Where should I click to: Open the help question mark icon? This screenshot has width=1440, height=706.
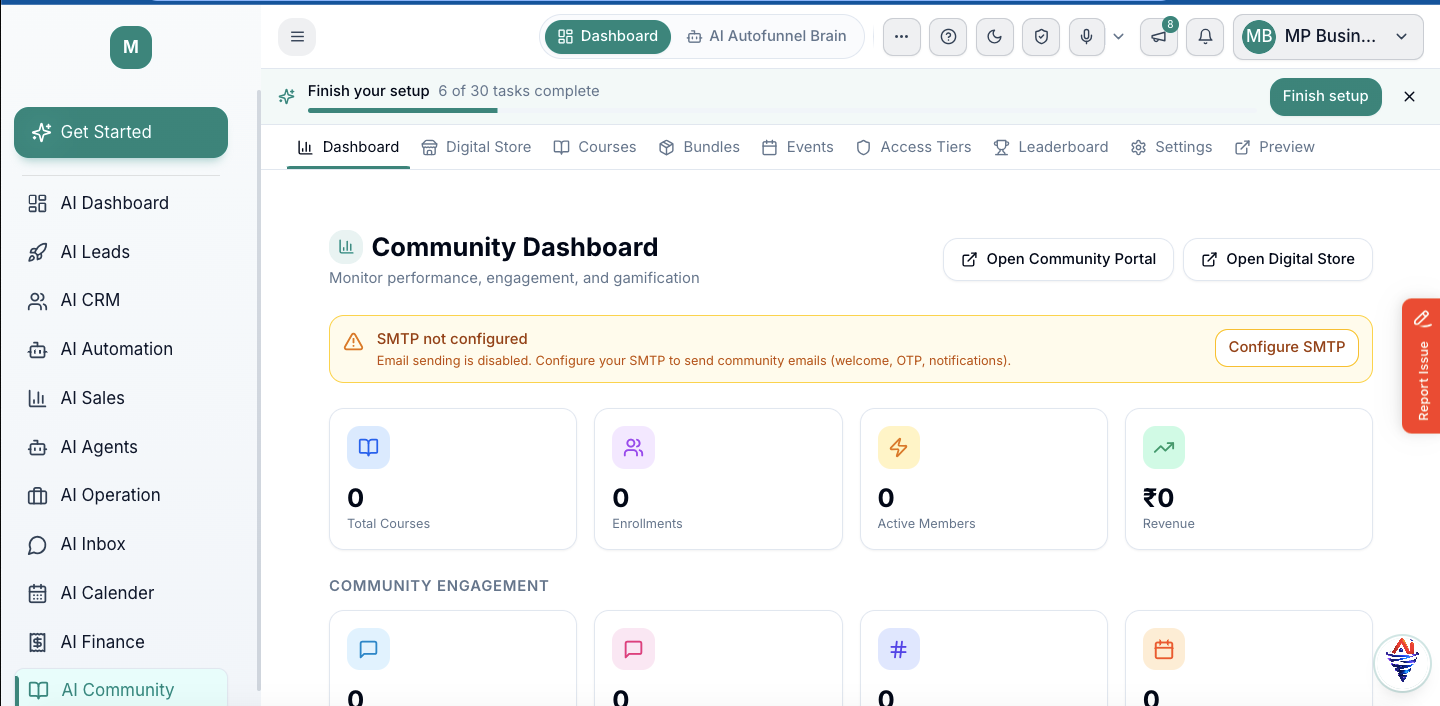(948, 37)
